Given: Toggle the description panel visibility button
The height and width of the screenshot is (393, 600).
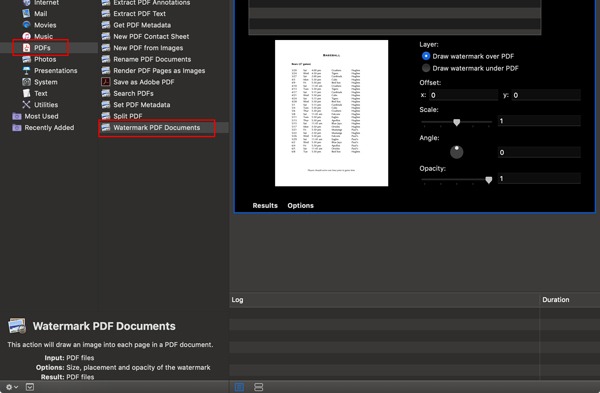Looking at the screenshot, I should 30,387.
